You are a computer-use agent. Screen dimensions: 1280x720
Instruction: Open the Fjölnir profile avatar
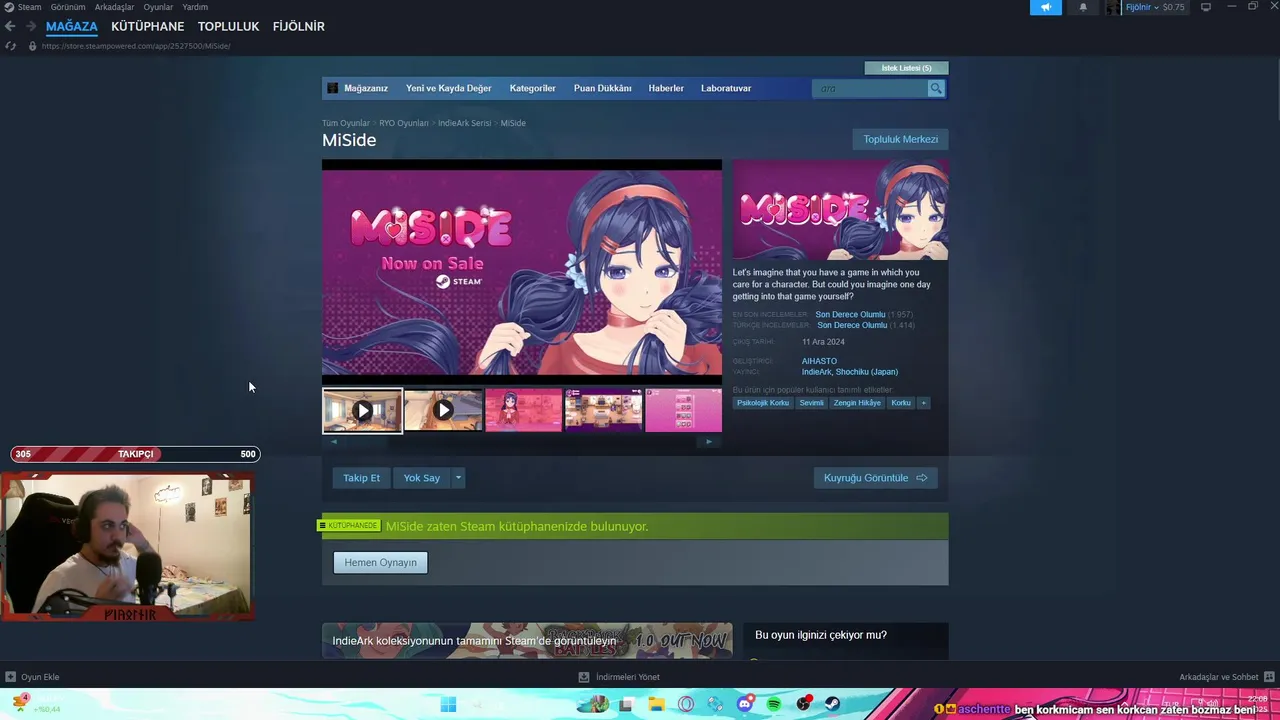pos(1113,7)
